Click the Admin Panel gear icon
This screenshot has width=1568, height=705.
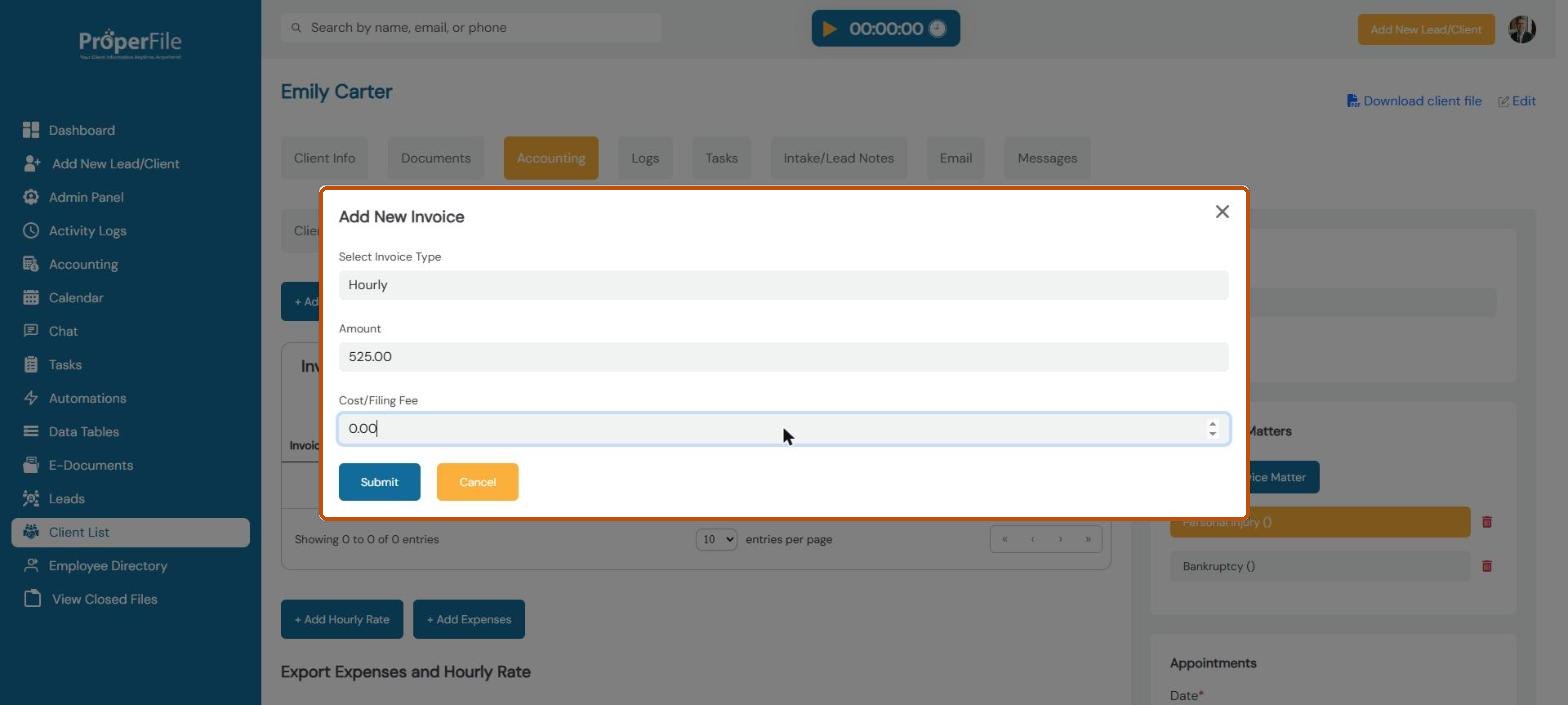(x=31, y=197)
